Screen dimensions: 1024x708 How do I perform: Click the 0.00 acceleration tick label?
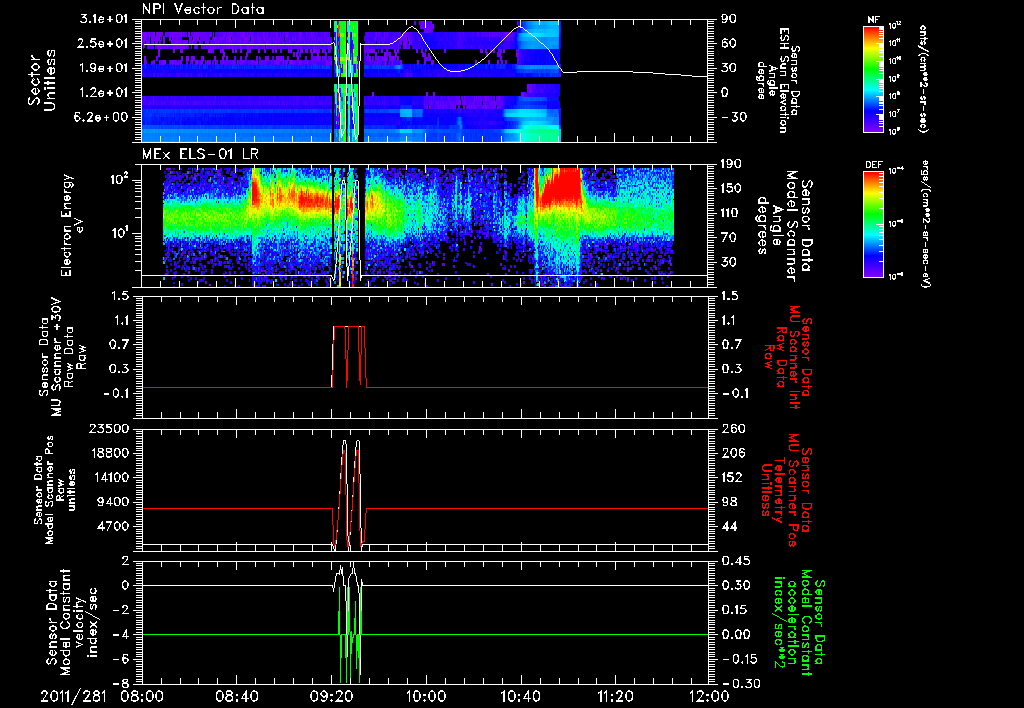click(x=735, y=634)
